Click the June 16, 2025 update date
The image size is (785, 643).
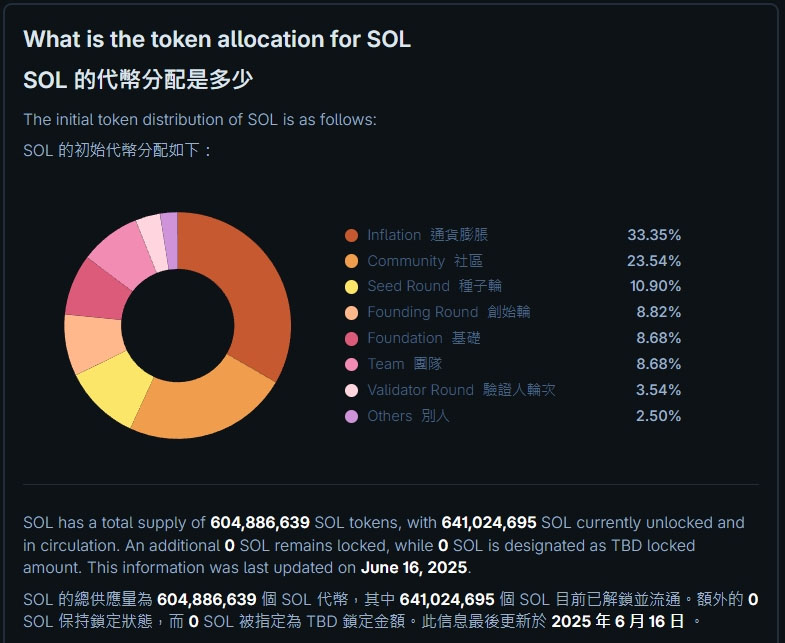pos(415,568)
